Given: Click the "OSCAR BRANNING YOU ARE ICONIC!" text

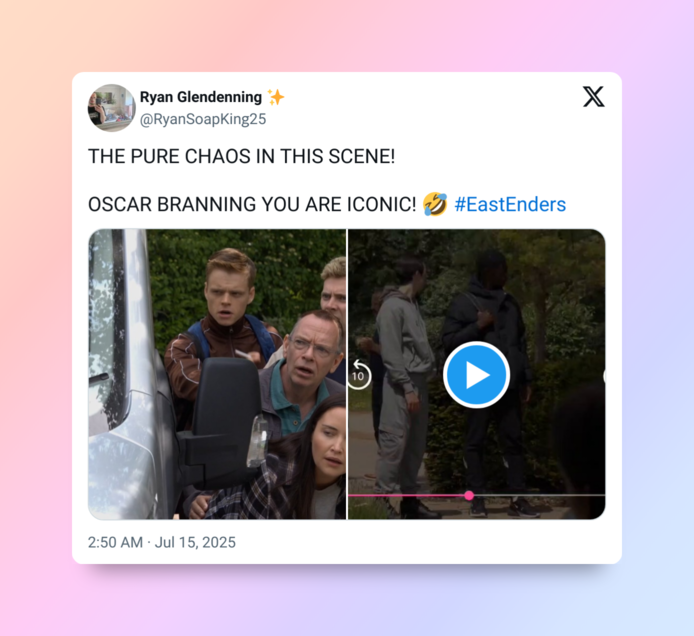Looking at the screenshot, I should pyautogui.click(x=252, y=204).
